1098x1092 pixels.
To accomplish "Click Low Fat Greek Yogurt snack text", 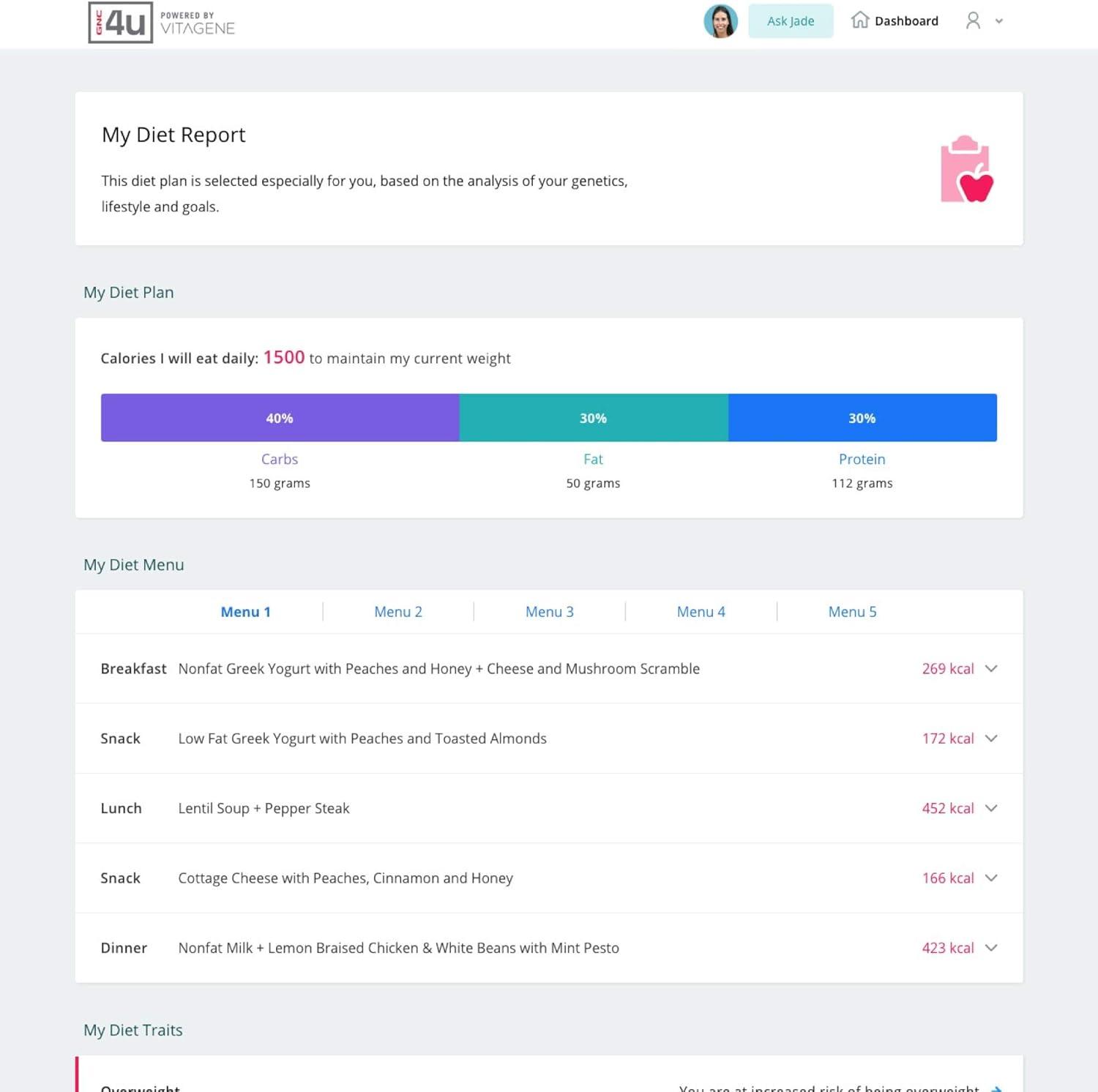I will click(x=362, y=738).
